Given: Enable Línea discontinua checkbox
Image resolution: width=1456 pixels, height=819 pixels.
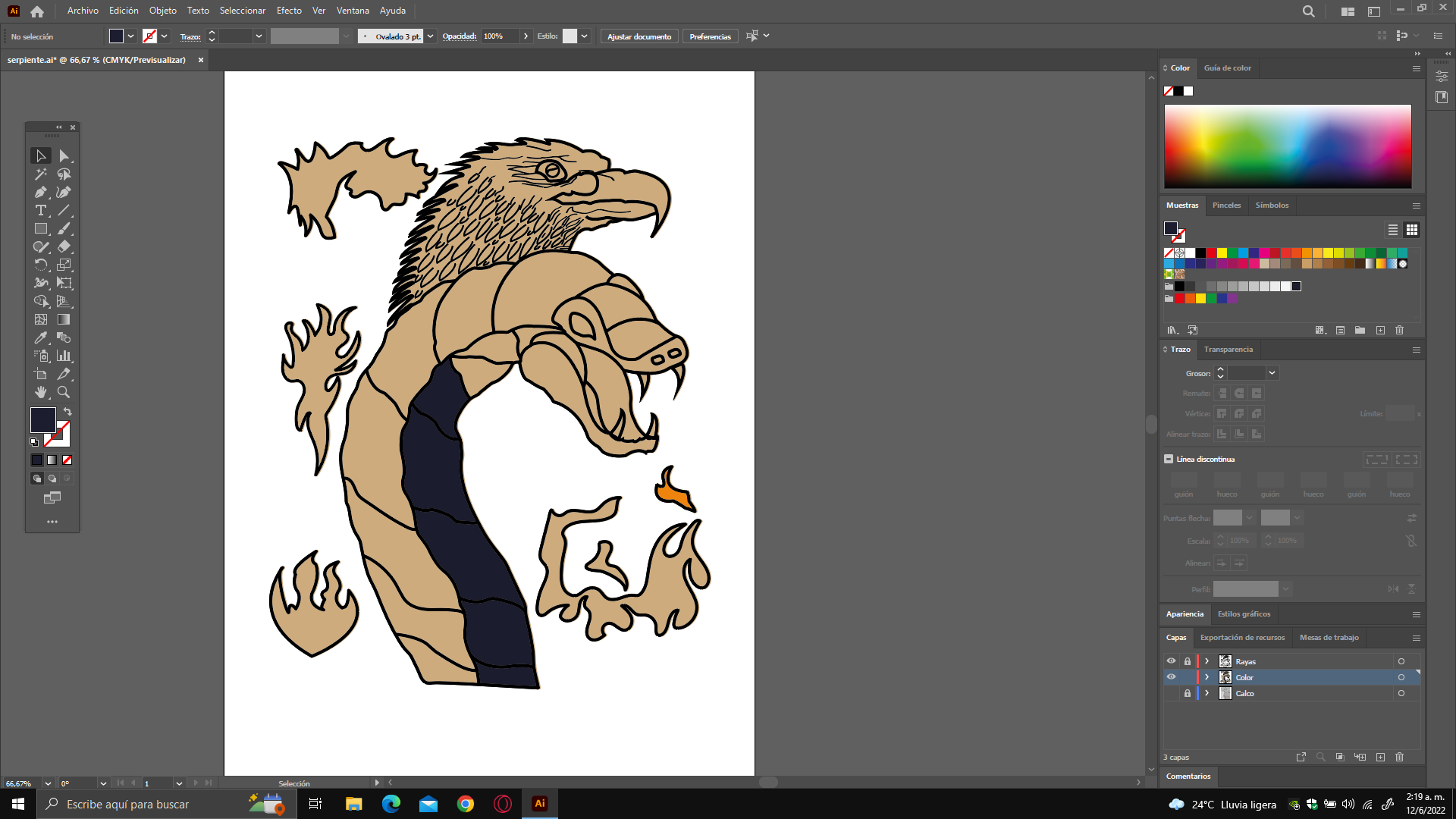Looking at the screenshot, I should click(x=1169, y=460).
